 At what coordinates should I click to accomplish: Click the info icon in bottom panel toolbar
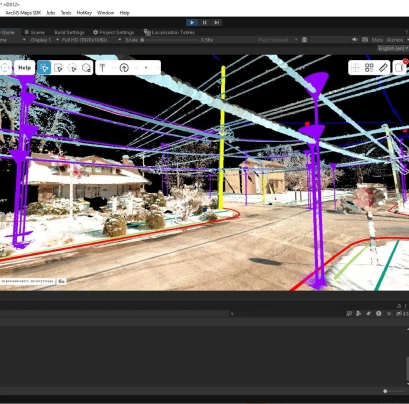tap(379, 313)
